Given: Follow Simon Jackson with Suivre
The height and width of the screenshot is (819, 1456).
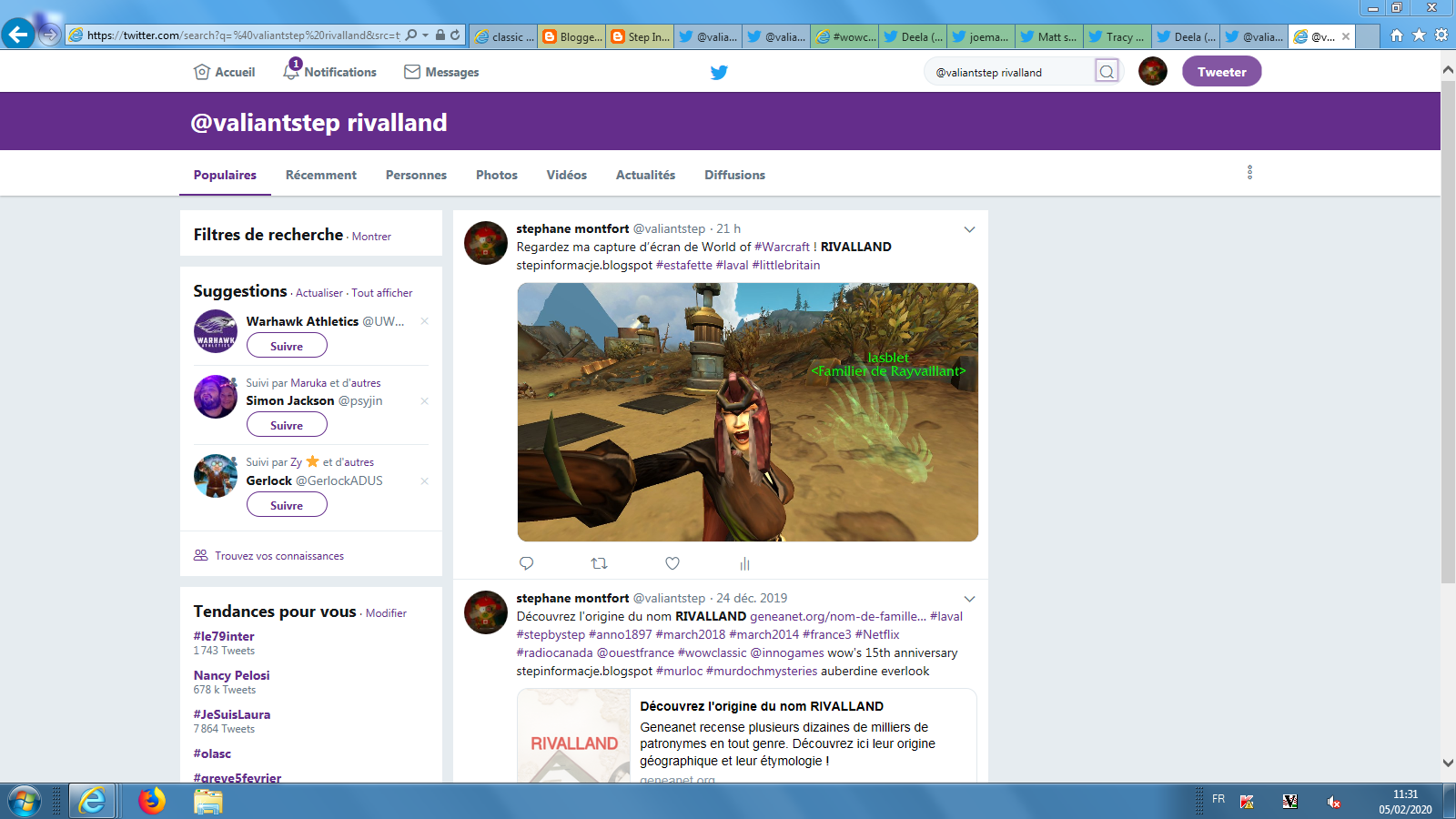Looking at the screenshot, I should click(287, 425).
